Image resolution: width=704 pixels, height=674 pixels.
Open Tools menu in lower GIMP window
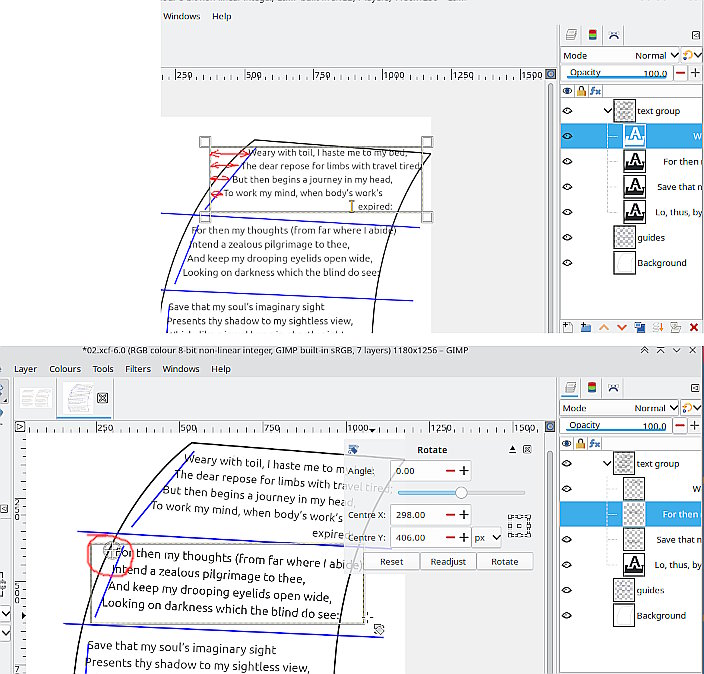(103, 369)
